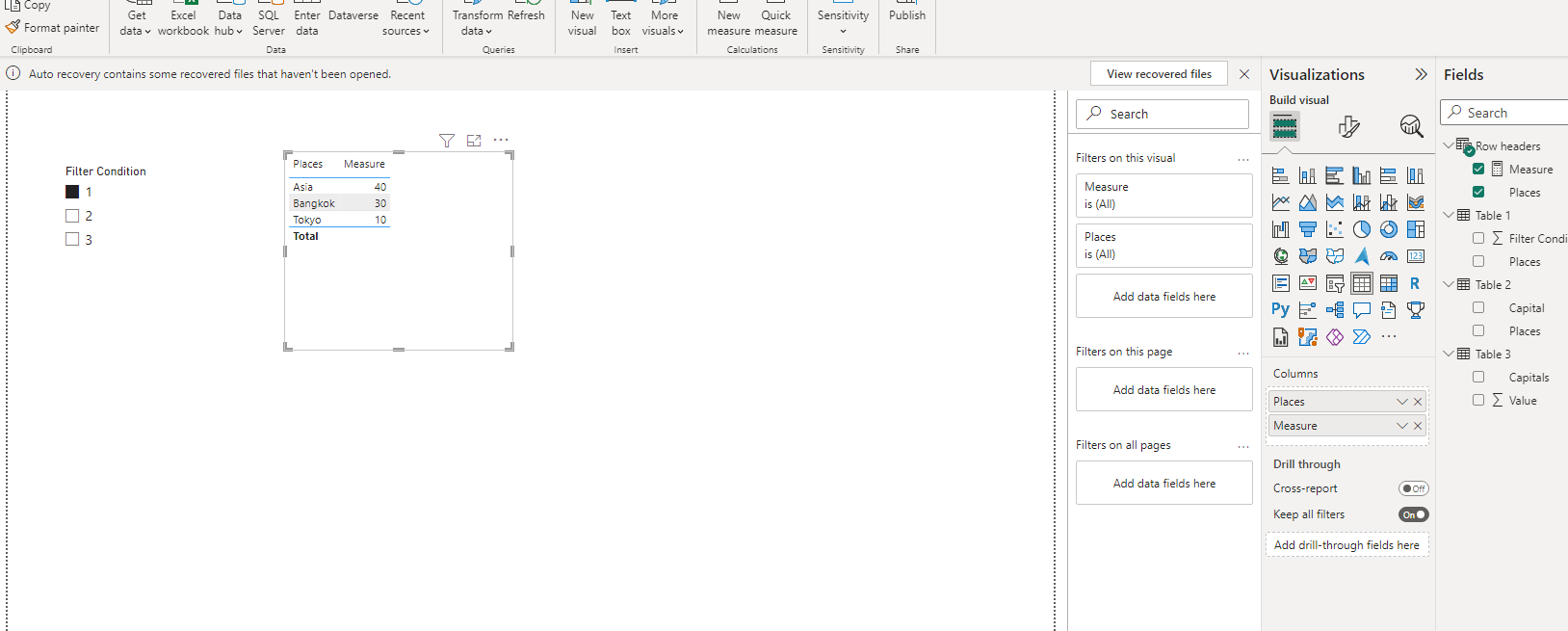
Task: Open More visuals dropdown
Action: pos(664,23)
